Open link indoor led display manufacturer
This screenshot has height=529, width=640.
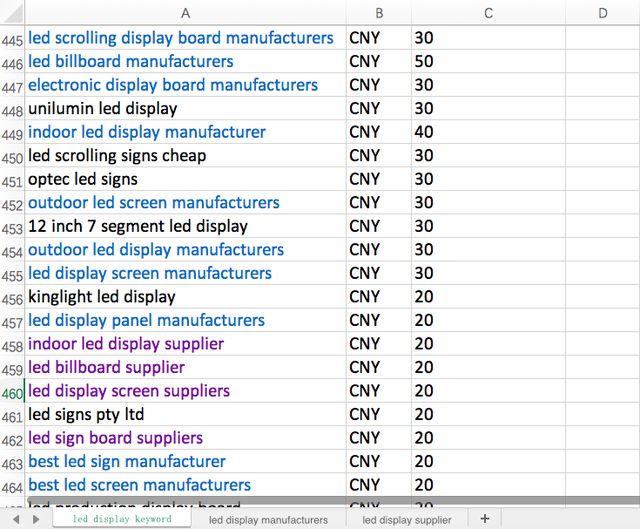click(x=147, y=132)
